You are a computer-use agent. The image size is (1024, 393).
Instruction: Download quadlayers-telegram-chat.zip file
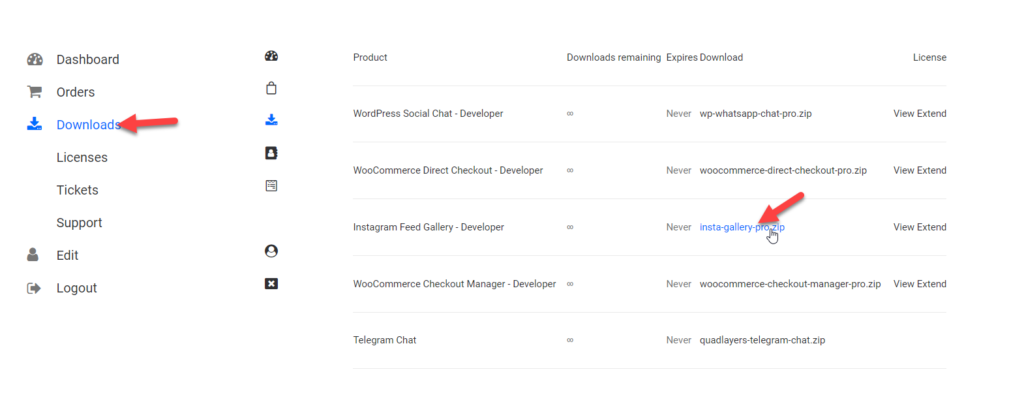762,340
